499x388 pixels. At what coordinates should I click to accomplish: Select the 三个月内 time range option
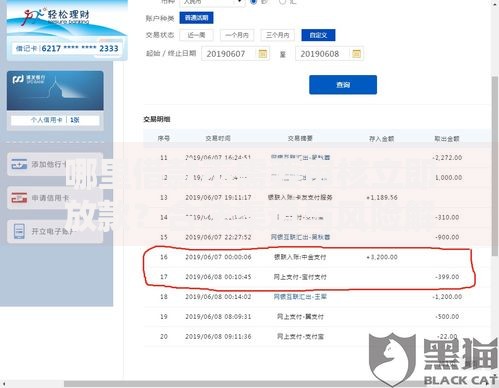(277, 35)
